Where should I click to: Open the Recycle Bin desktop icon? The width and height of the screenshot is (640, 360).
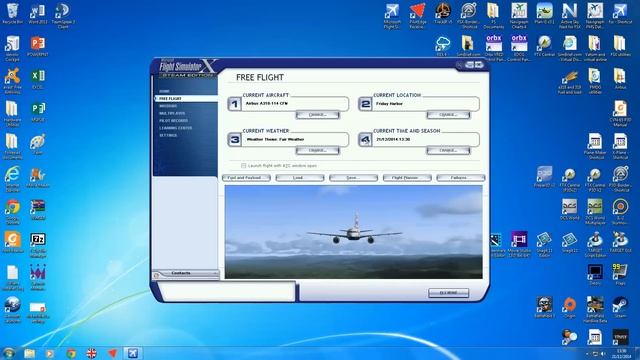coord(12,11)
